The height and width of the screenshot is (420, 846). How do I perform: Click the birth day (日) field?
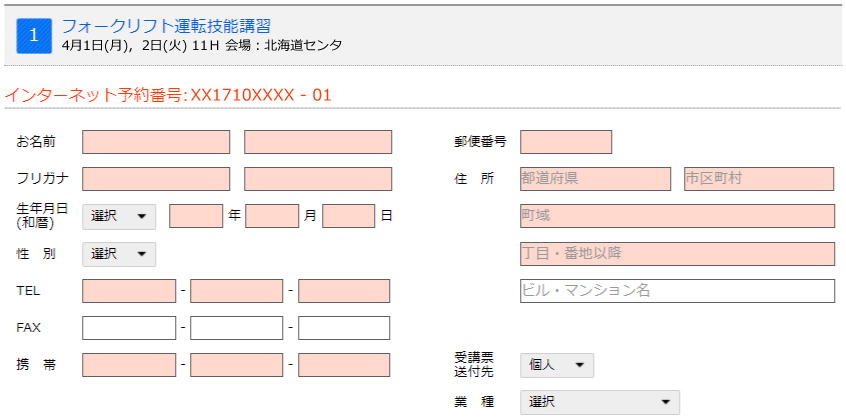tap(349, 216)
